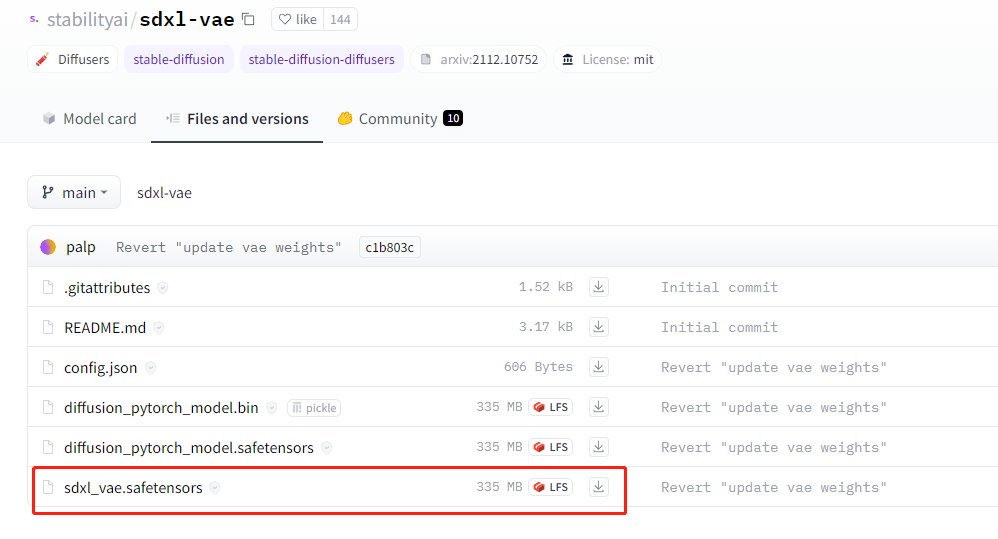Image resolution: width=998 pixels, height=539 pixels.
Task: Open the 144 likes count
Action: [341, 20]
